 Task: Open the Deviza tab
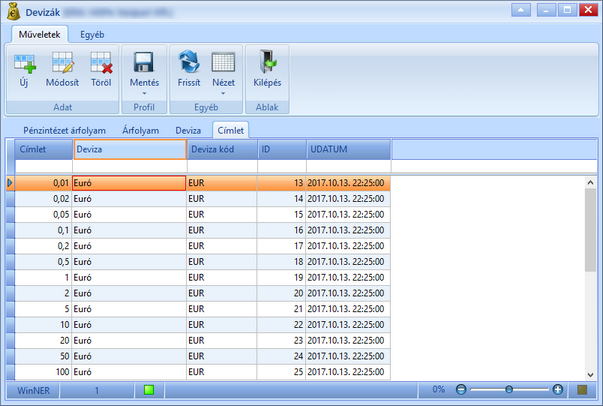(x=188, y=130)
